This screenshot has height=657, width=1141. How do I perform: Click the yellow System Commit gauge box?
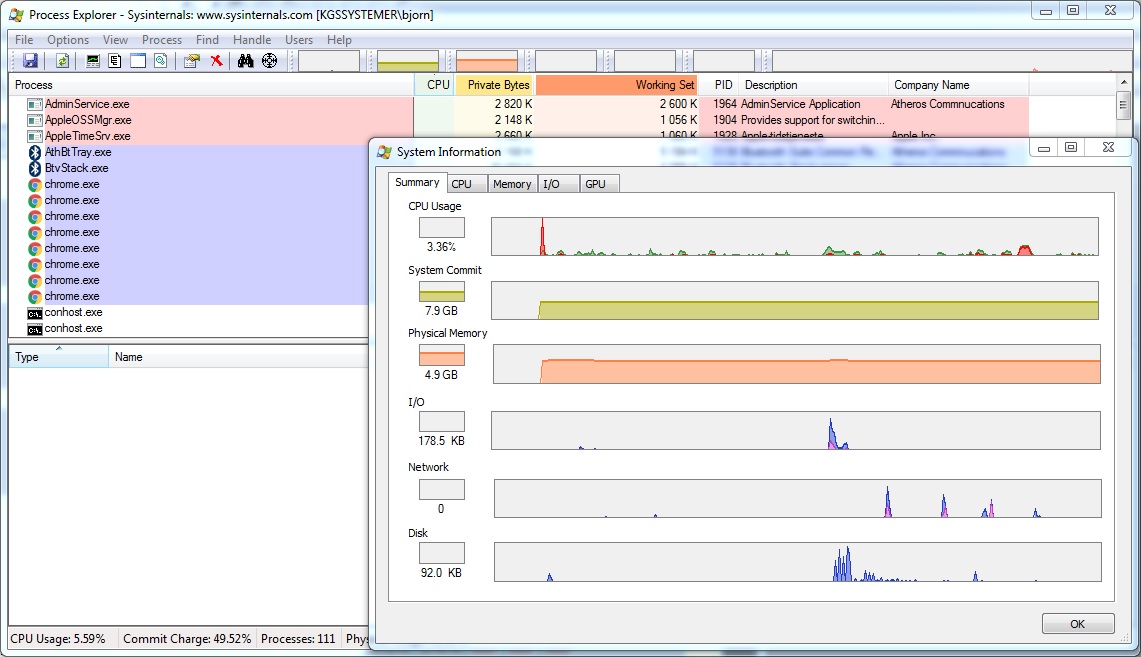[442, 292]
